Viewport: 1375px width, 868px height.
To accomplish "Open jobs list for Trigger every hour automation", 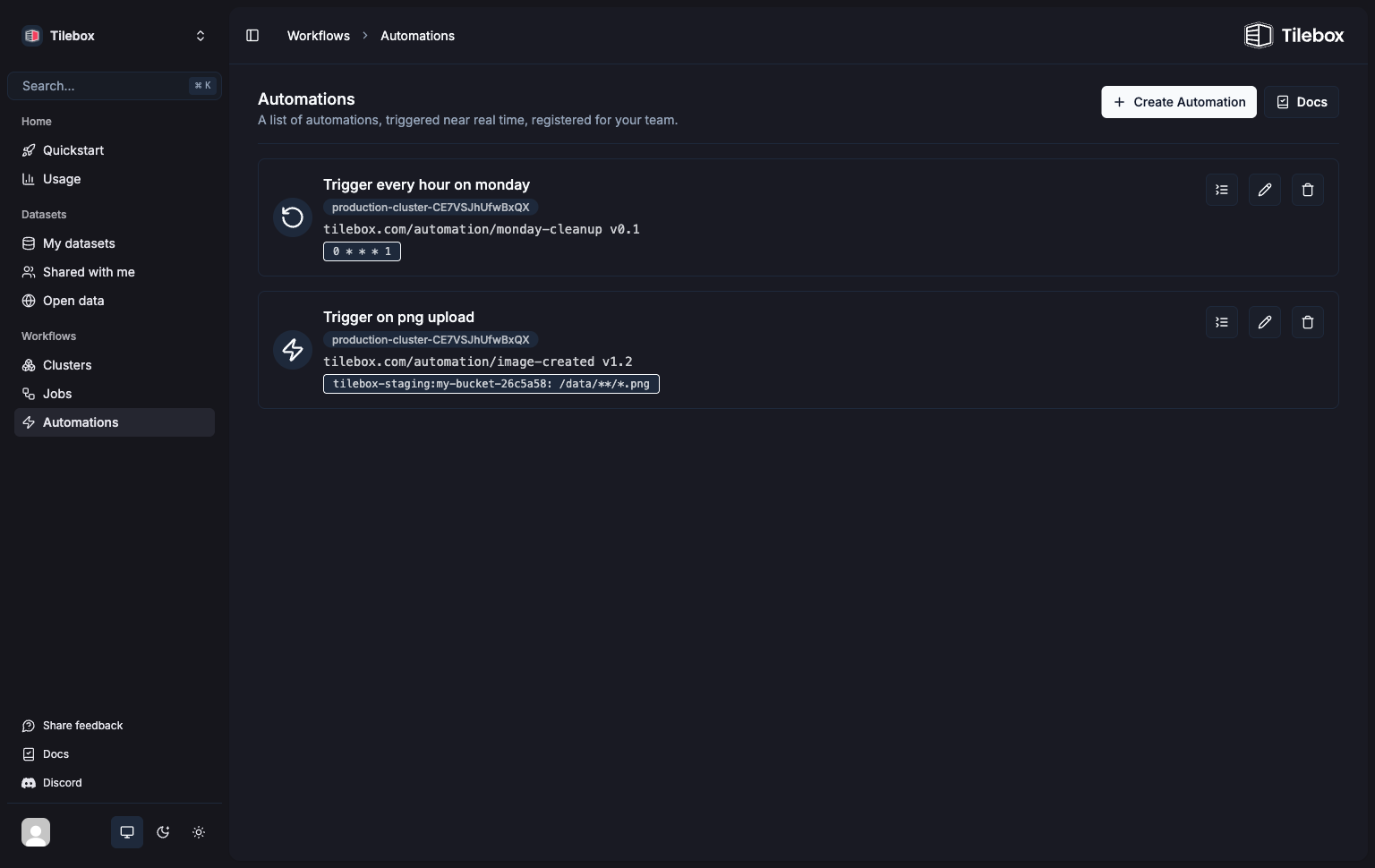I will [1221, 190].
